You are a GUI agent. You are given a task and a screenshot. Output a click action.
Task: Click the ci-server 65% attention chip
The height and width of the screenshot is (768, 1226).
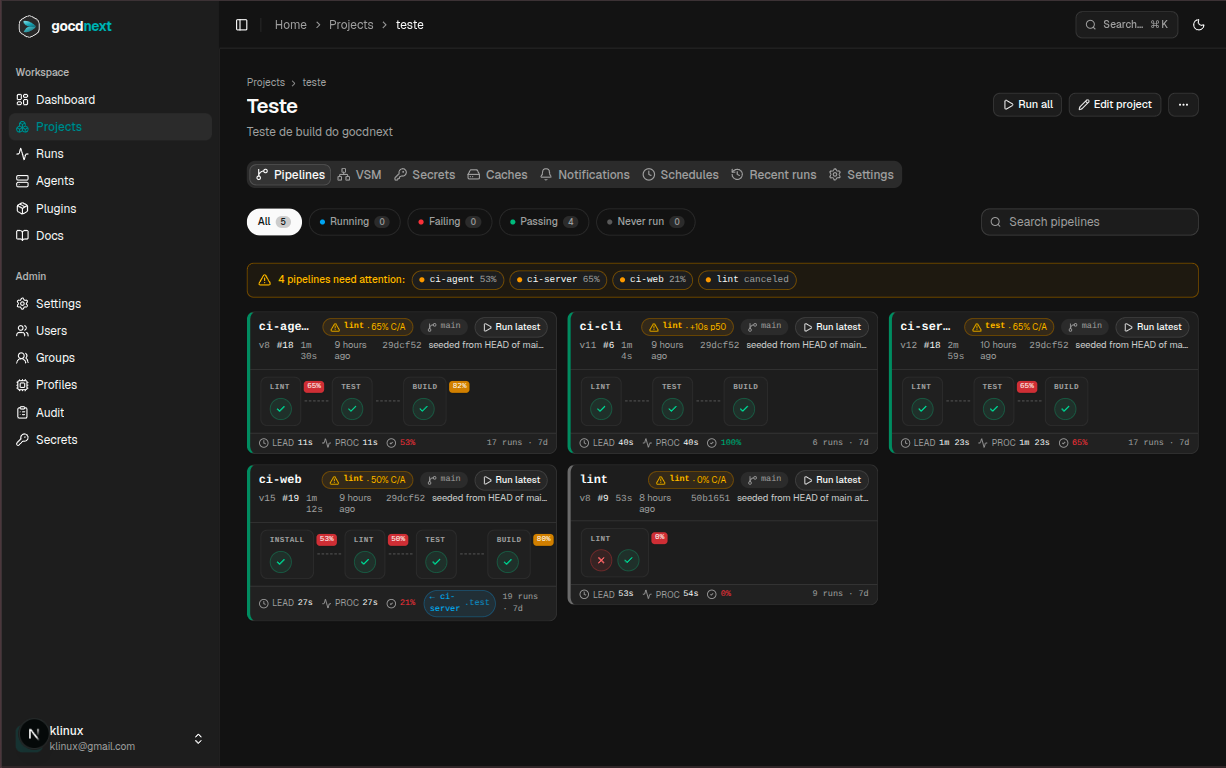(558, 280)
